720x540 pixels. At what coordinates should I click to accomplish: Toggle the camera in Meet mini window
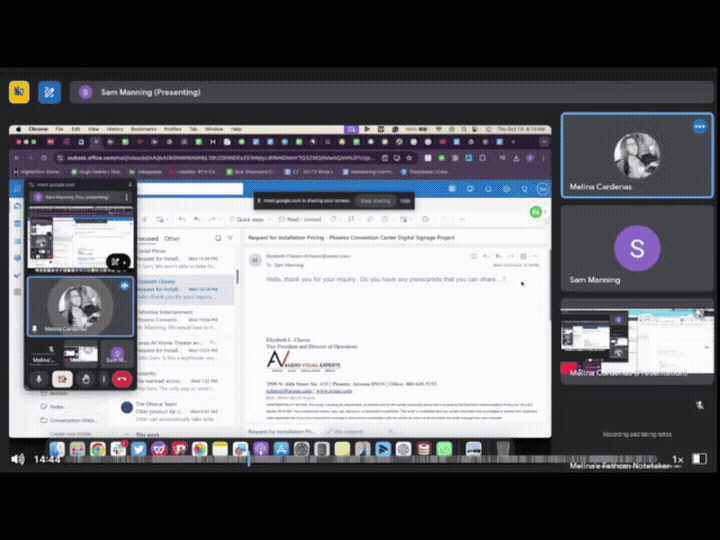tap(62, 379)
